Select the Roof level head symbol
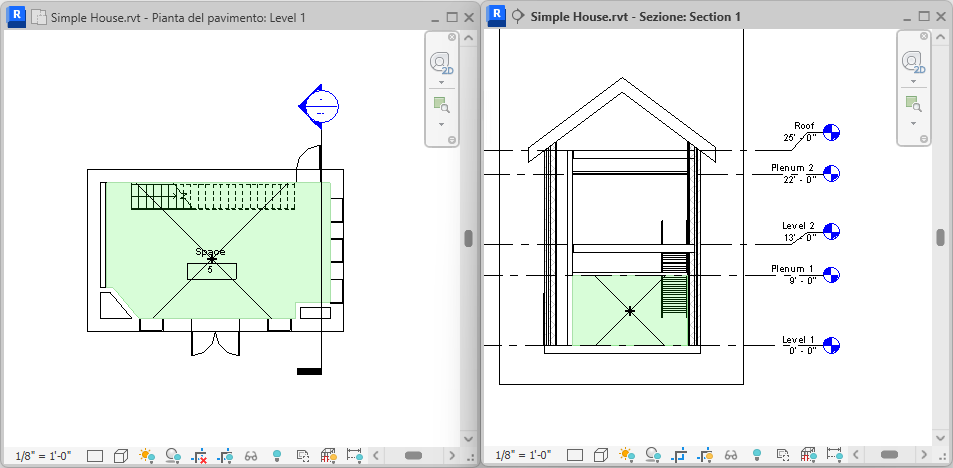 831,132
